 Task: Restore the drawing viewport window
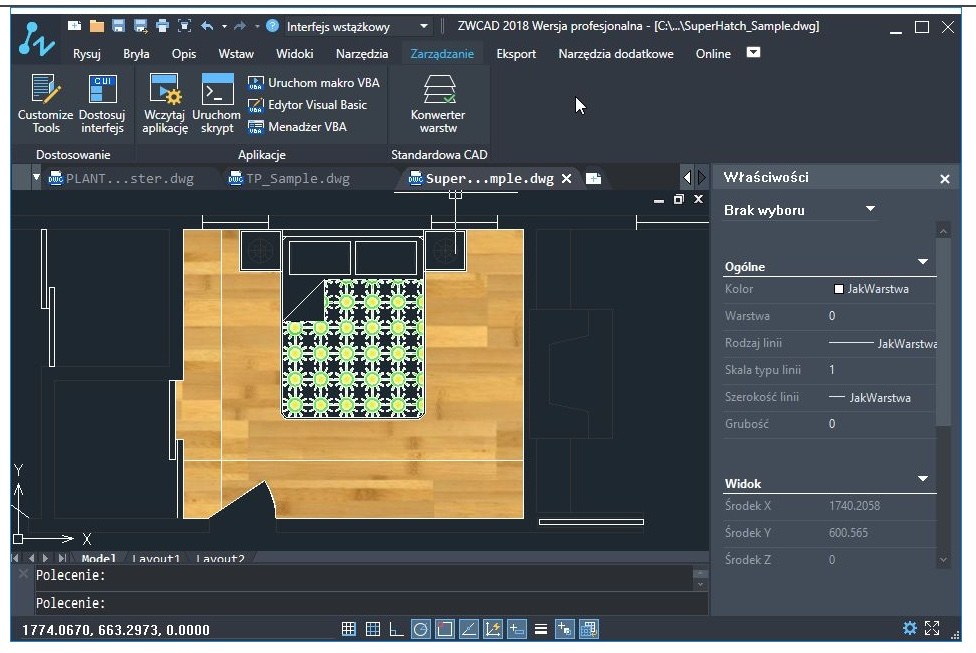[x=678, y=199]
